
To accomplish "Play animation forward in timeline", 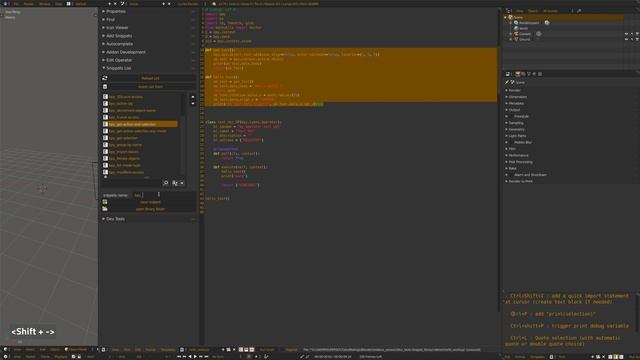I will [x=195, y=357].
